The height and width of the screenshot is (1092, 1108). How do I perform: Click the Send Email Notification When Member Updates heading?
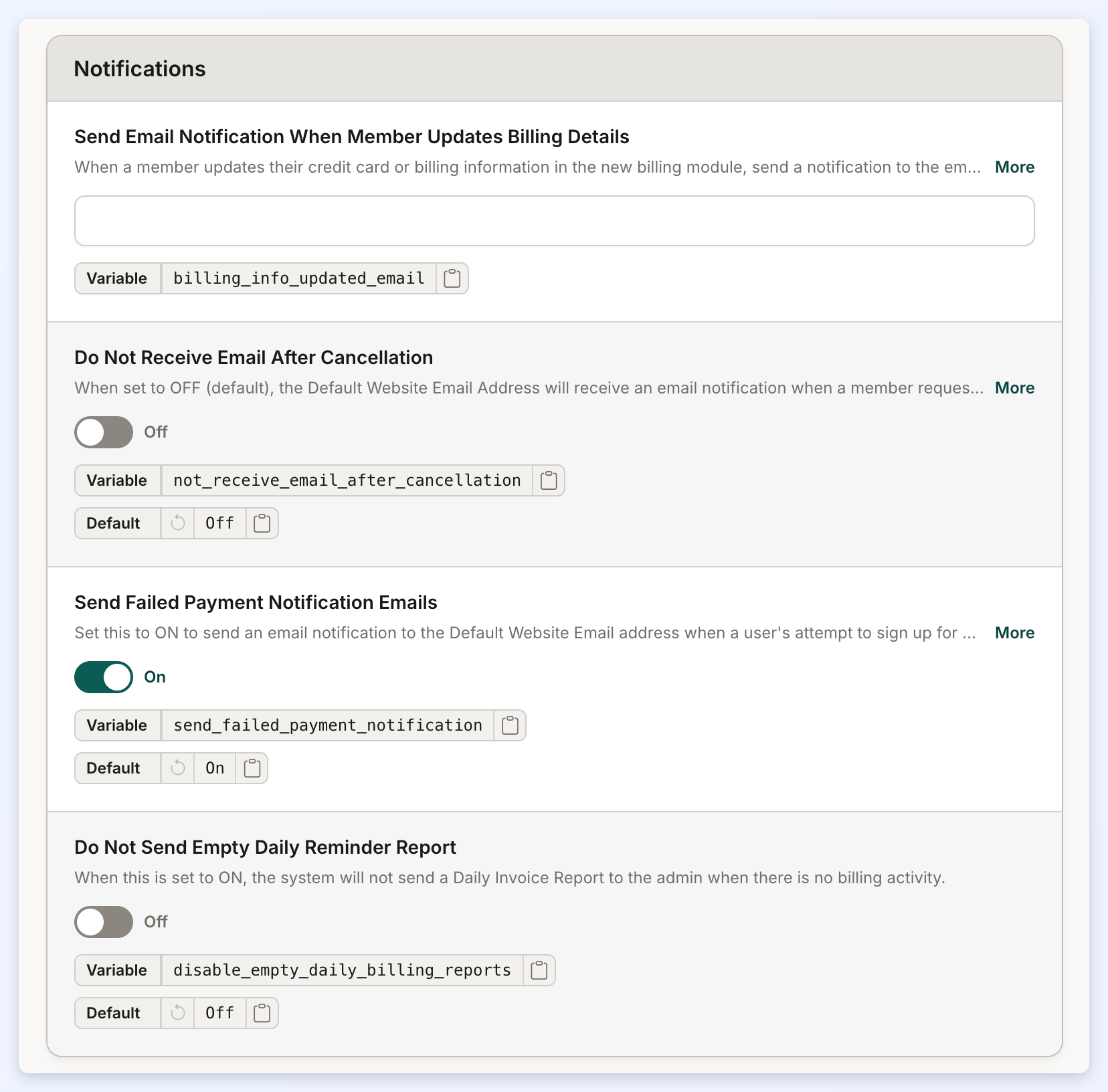[352, 136]
